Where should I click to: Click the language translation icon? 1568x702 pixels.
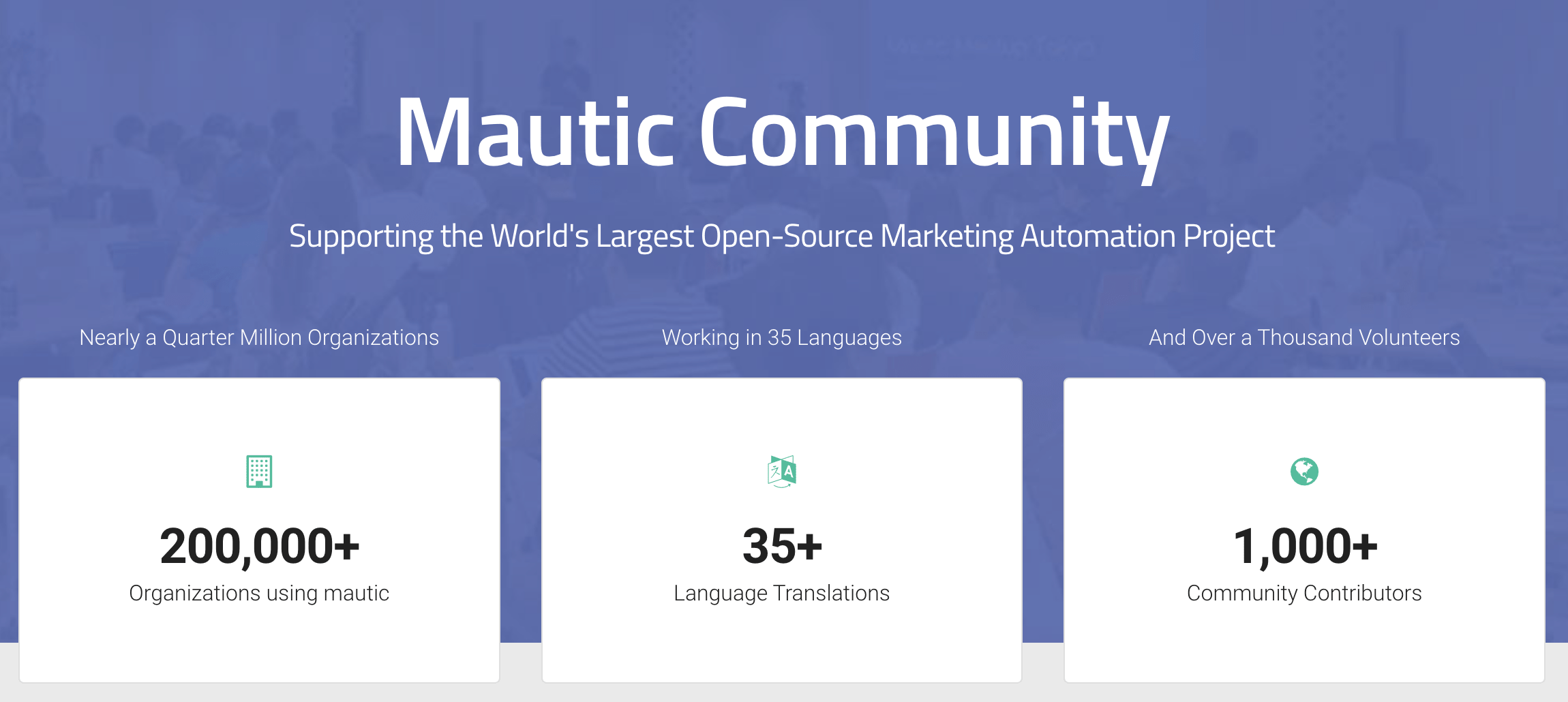tap(781, 471)
